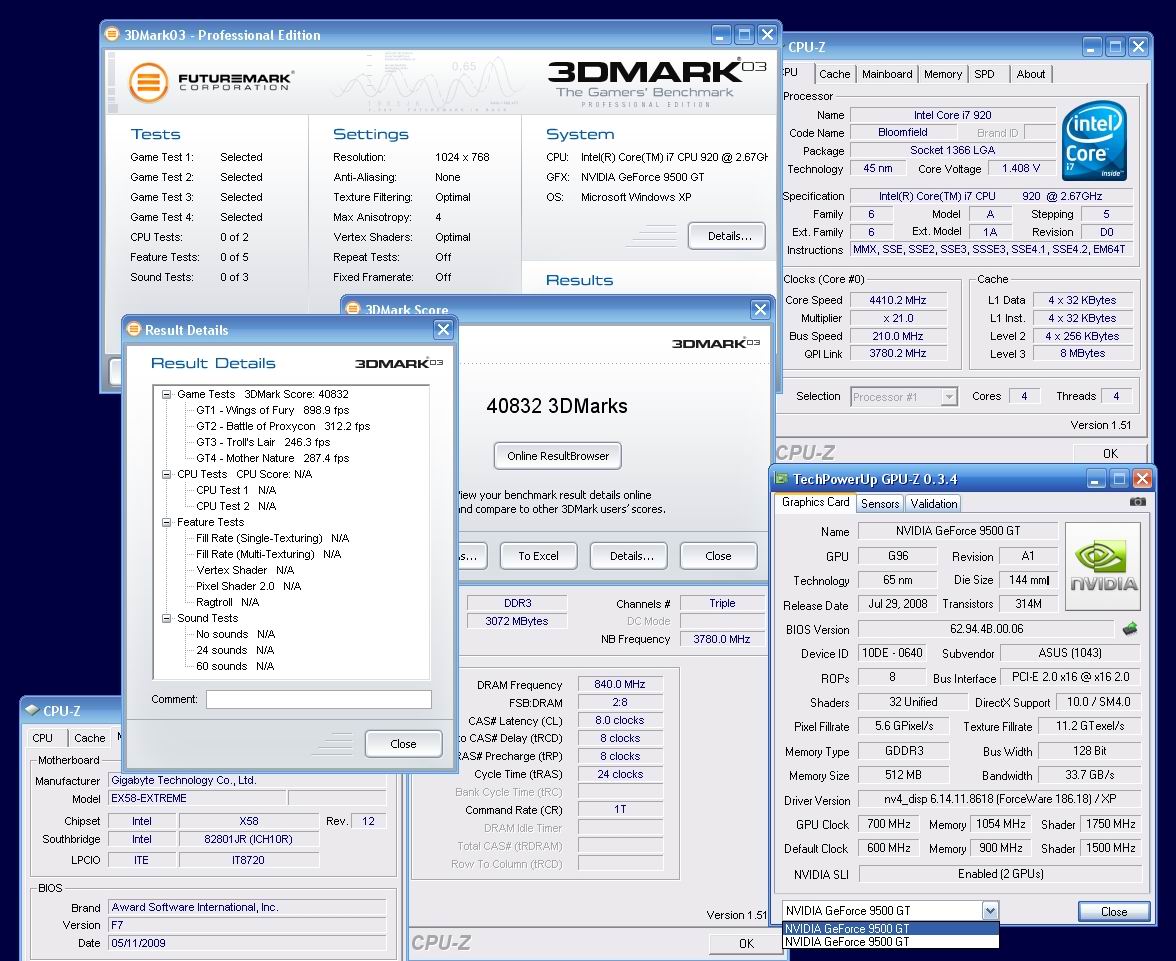Switch to the Validation tab in GPU-Z
The height and width of the screenshot is (961, 1176).
click(x=934, y=503)
